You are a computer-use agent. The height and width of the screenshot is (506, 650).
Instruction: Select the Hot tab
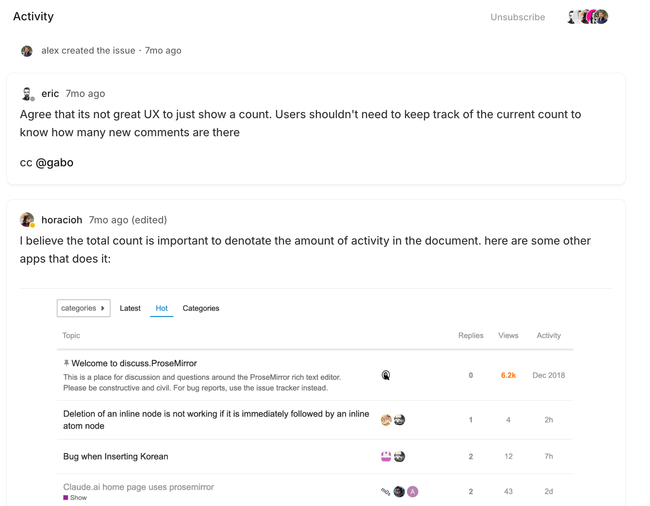162,308
